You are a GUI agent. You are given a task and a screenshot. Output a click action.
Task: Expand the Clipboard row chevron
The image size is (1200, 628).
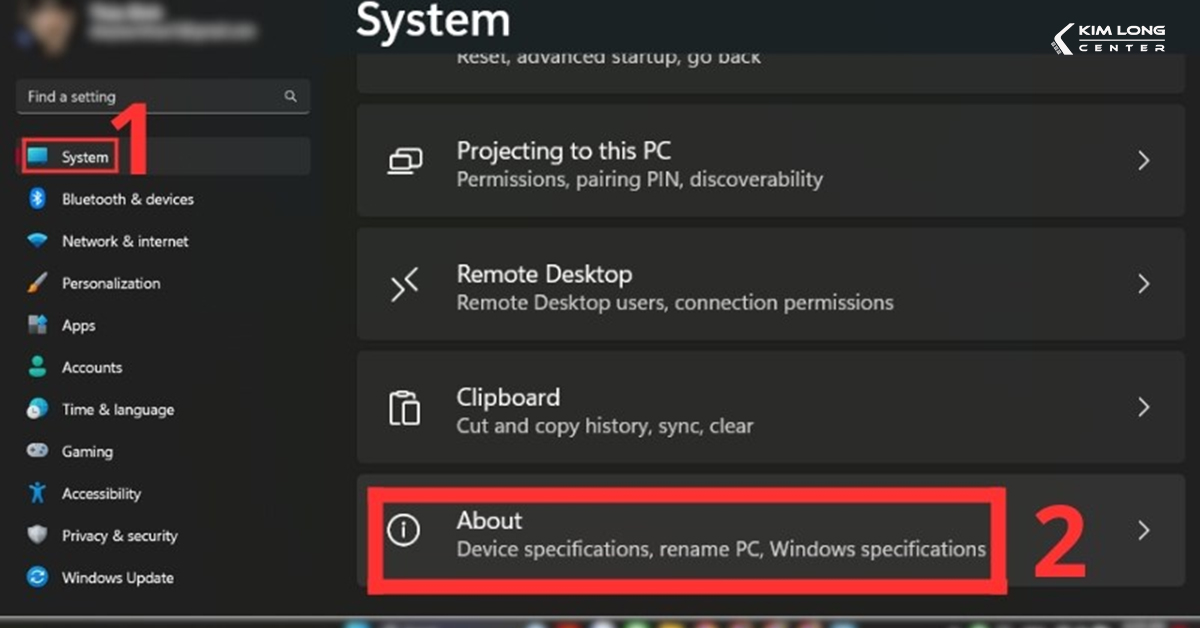tap(1146, 407)
